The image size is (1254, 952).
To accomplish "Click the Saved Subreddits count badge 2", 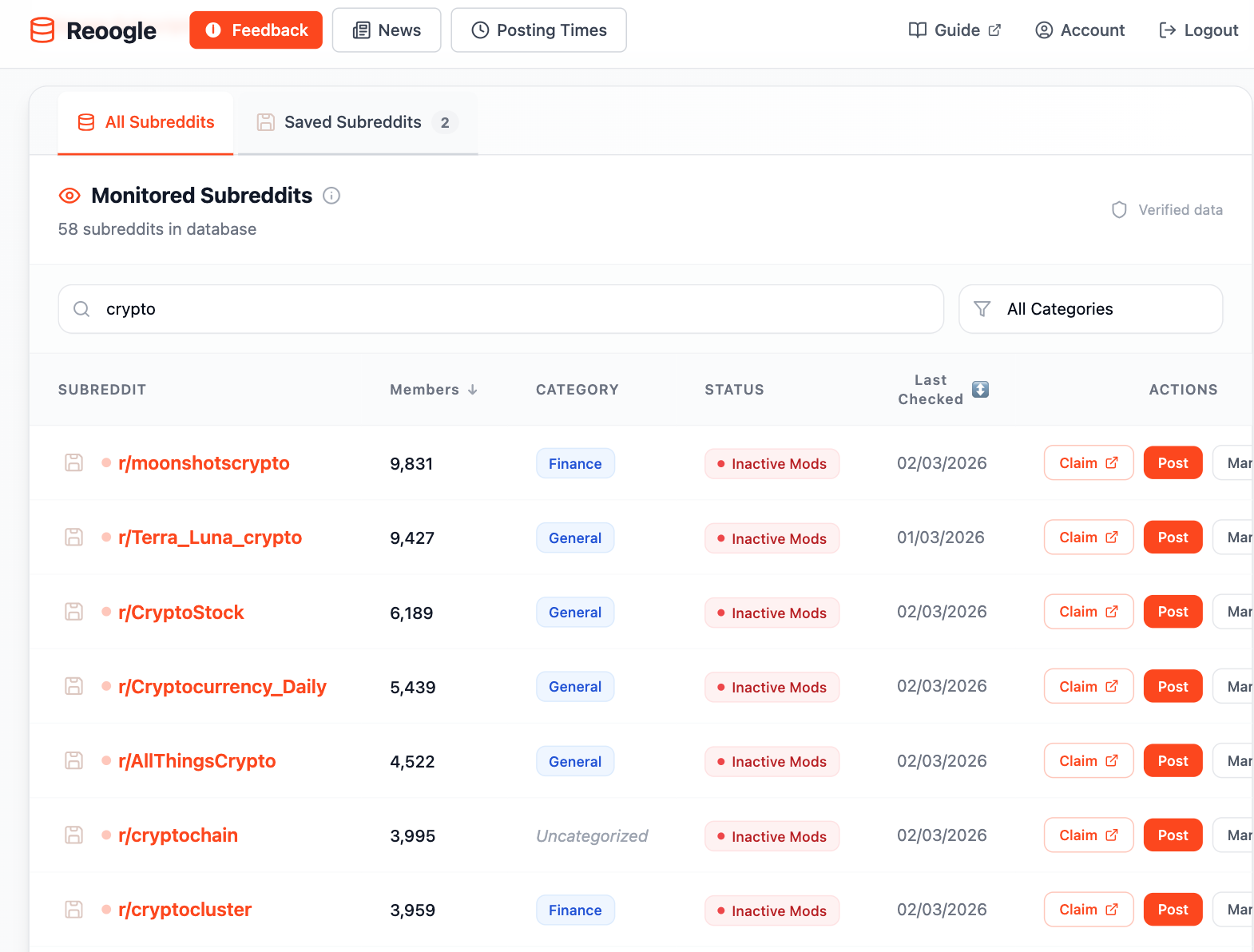I will click(445, 122).
